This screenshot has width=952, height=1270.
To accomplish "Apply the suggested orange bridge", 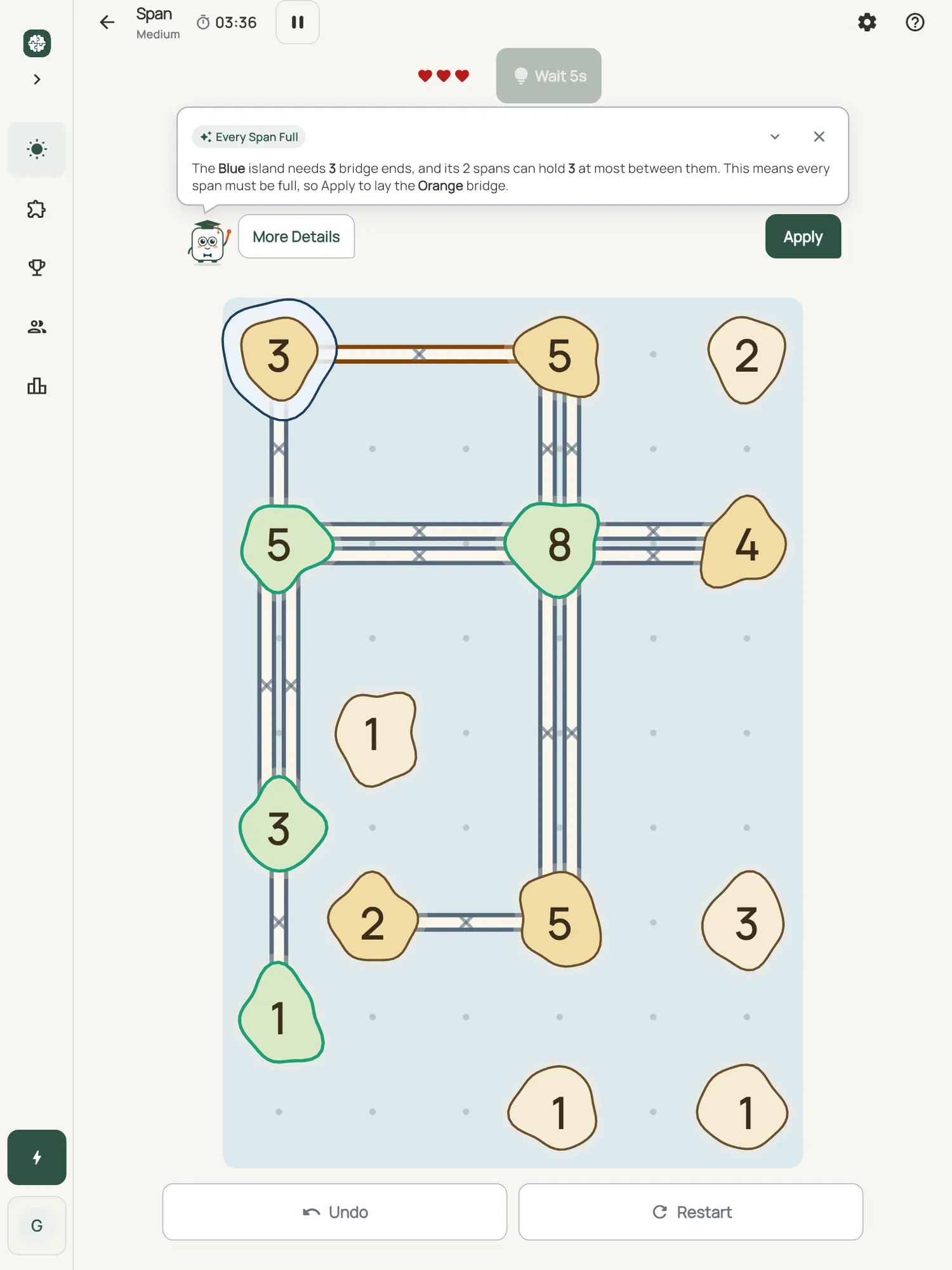I will [x=803, y=236].
